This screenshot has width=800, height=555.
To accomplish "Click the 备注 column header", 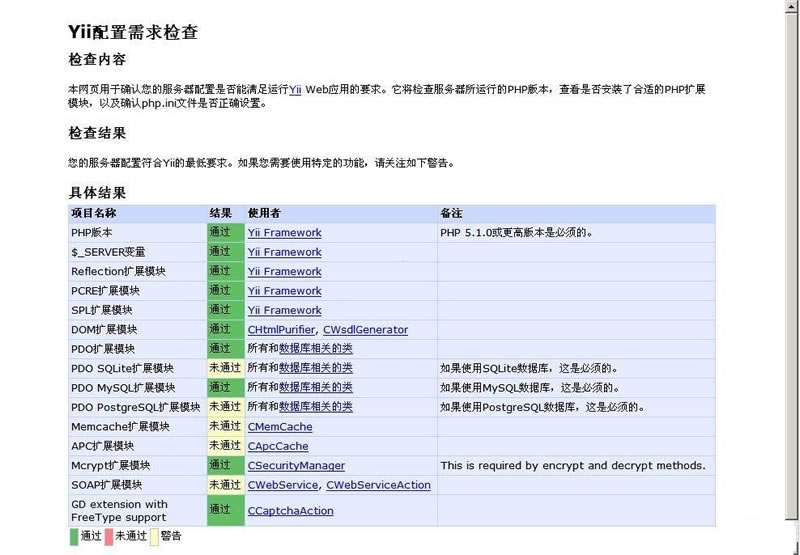I will click(x=577, y=213).
